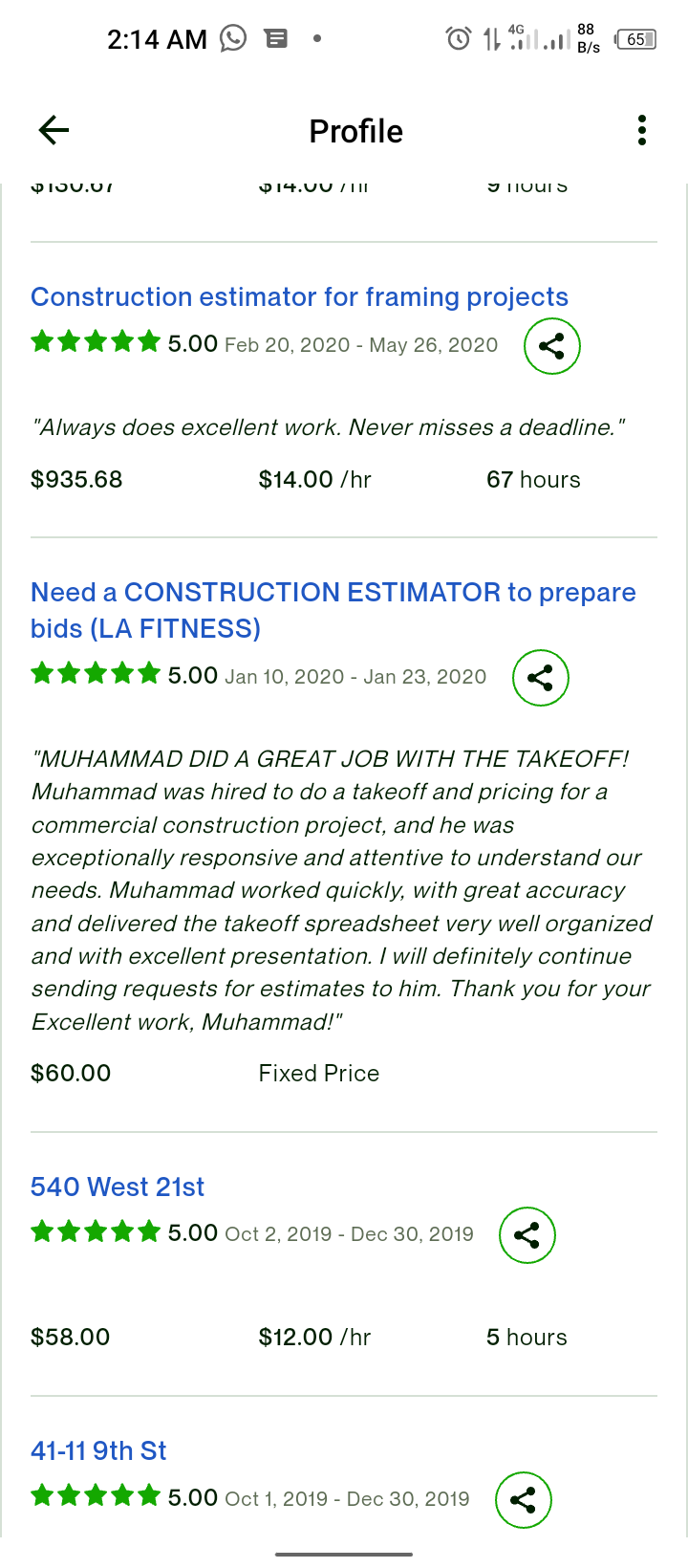Tap the battery indicator in status bar
688x1568 pixels.
pos(636,39)
